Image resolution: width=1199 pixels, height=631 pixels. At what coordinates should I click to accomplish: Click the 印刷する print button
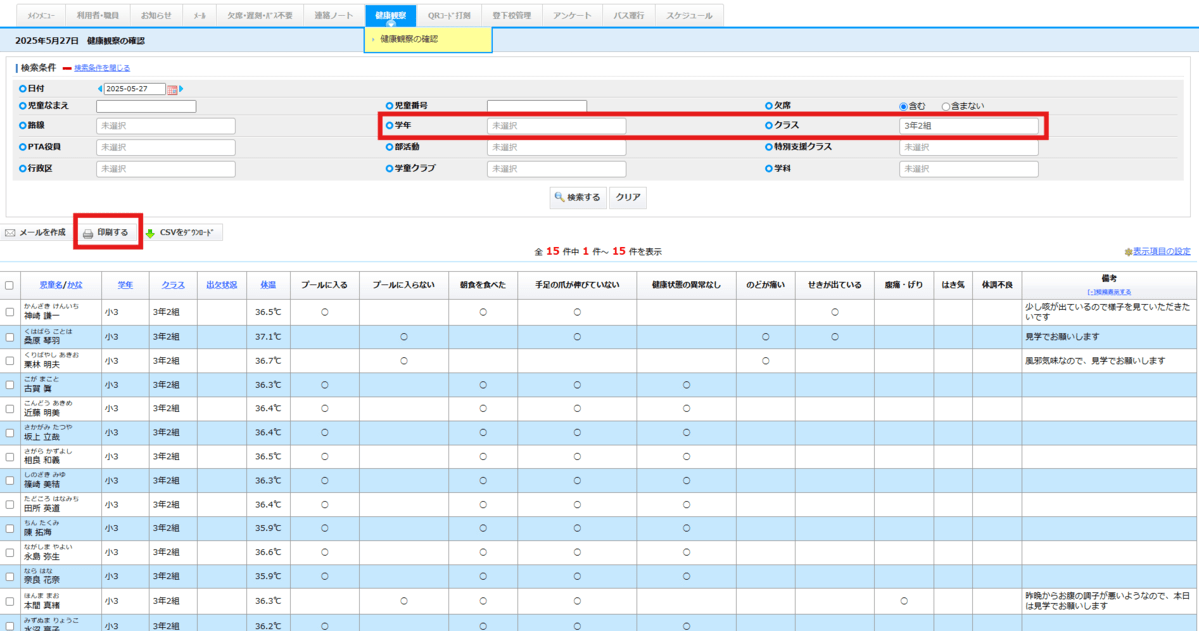click(x=105, y=233)
